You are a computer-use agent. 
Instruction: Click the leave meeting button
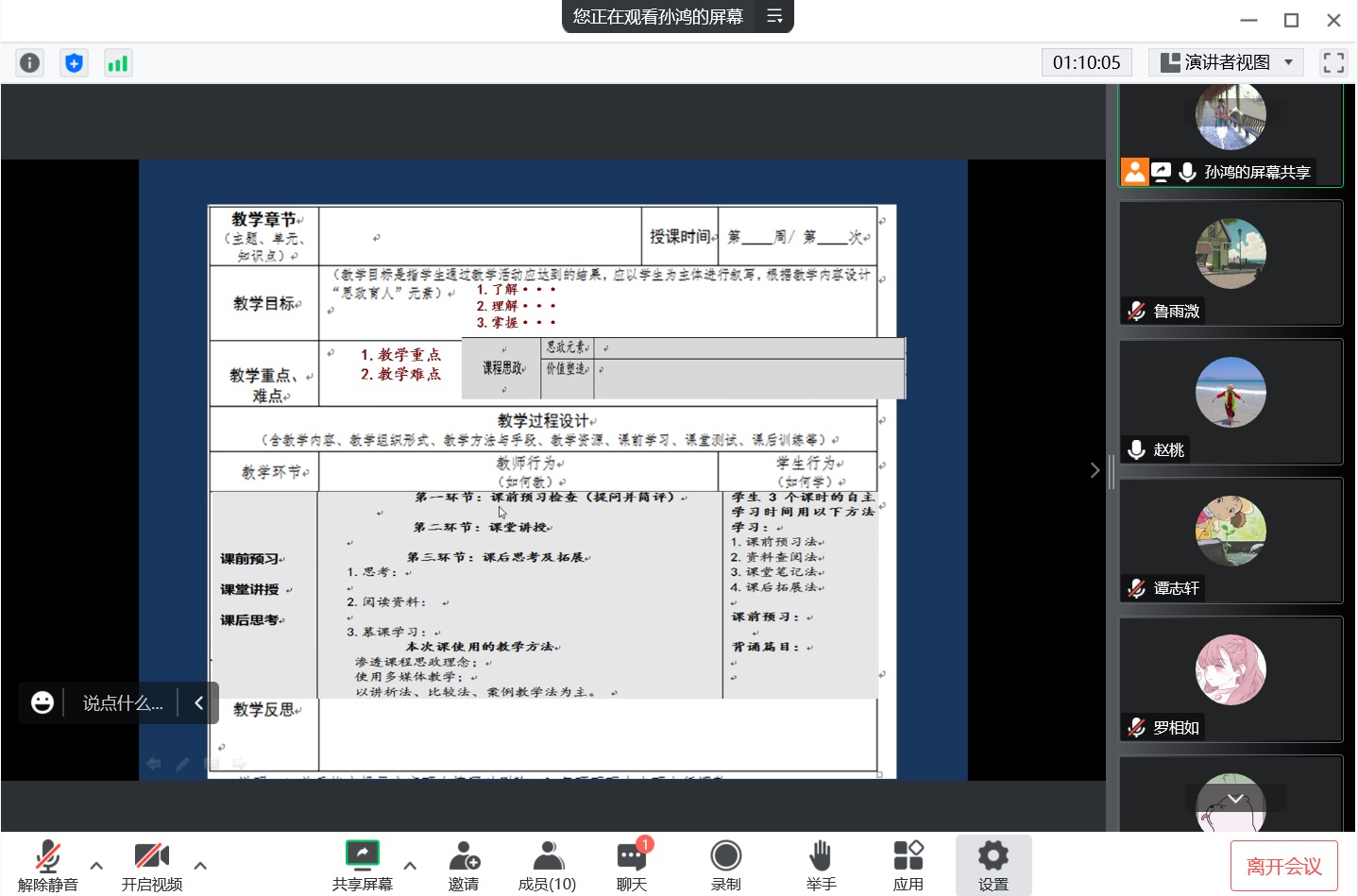1283,866
